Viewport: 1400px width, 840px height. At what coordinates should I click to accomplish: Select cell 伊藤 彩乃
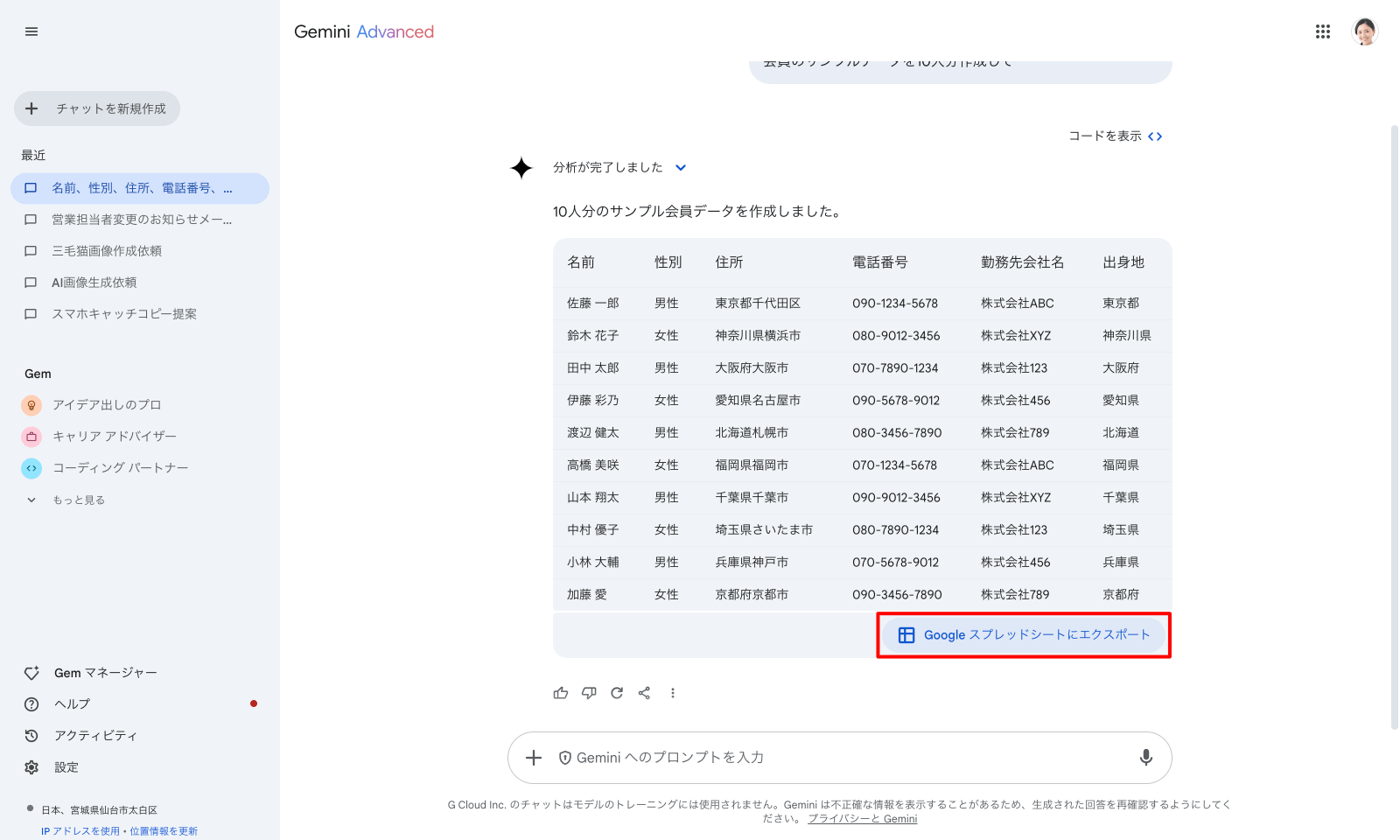pyautogui.click(x=593, y=401)
